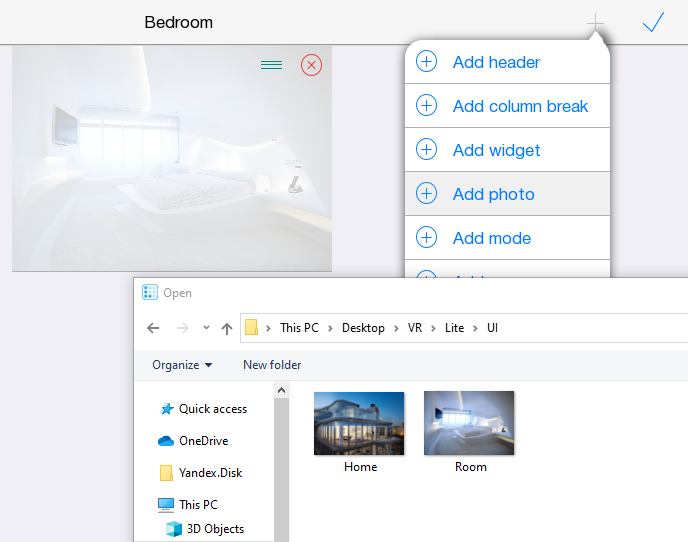The image size is (688, 542).
Task: Click the plus circle beside Add mode
Action: point(426,237)
